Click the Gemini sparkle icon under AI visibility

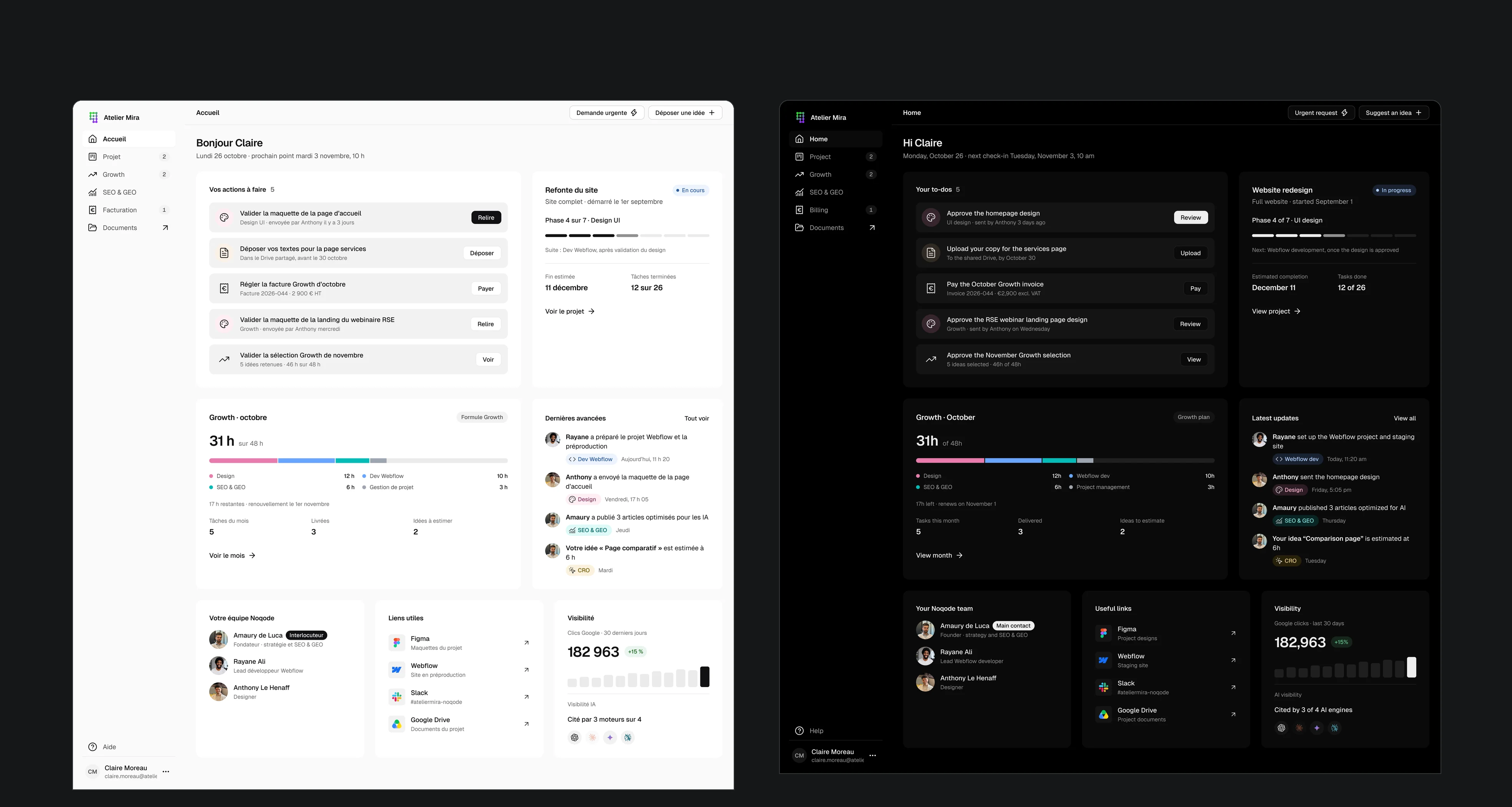click(1317, 728)
